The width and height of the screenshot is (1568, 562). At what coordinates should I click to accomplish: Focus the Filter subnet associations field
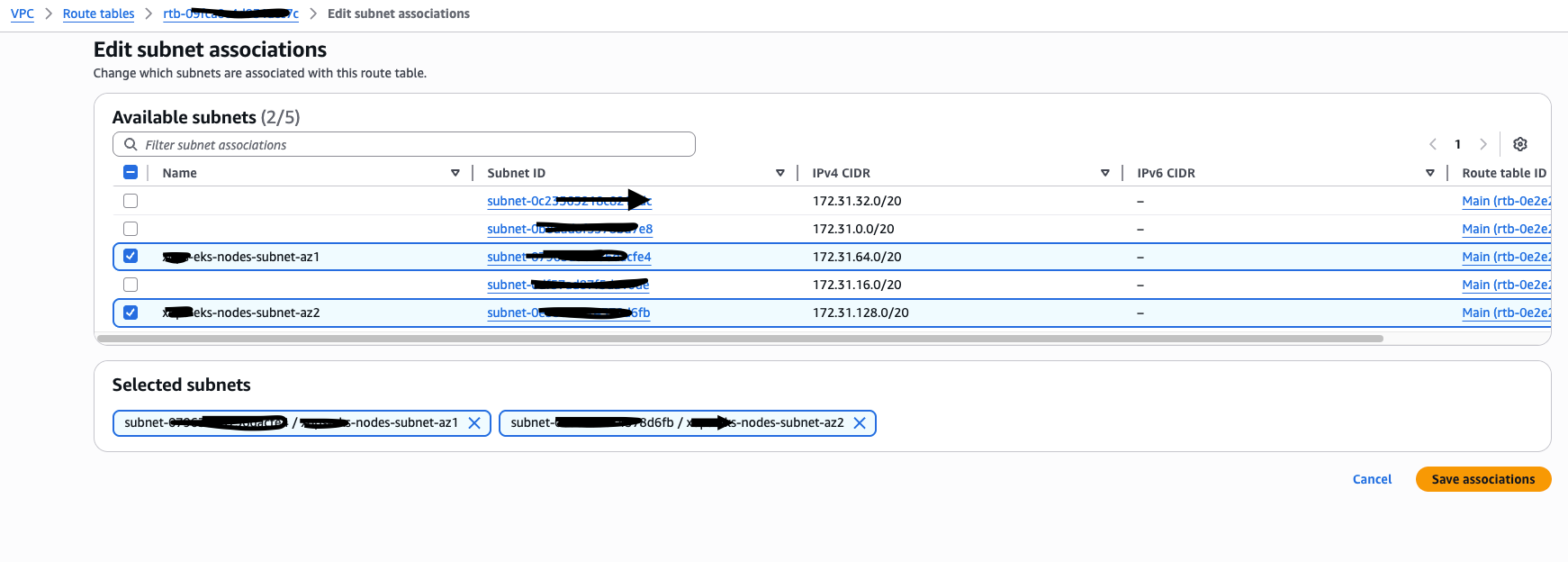tap(414, 144)
